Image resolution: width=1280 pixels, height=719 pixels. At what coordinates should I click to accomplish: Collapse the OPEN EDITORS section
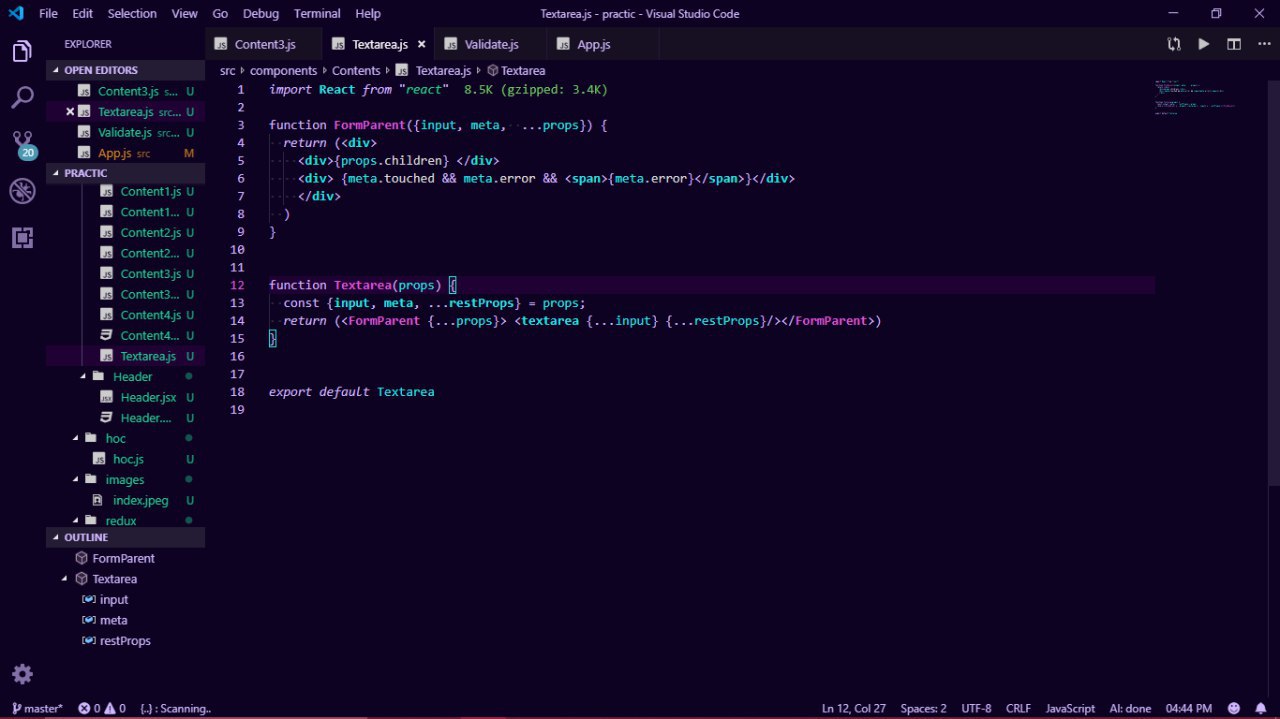pyautogui.click(x=100, y=70)
